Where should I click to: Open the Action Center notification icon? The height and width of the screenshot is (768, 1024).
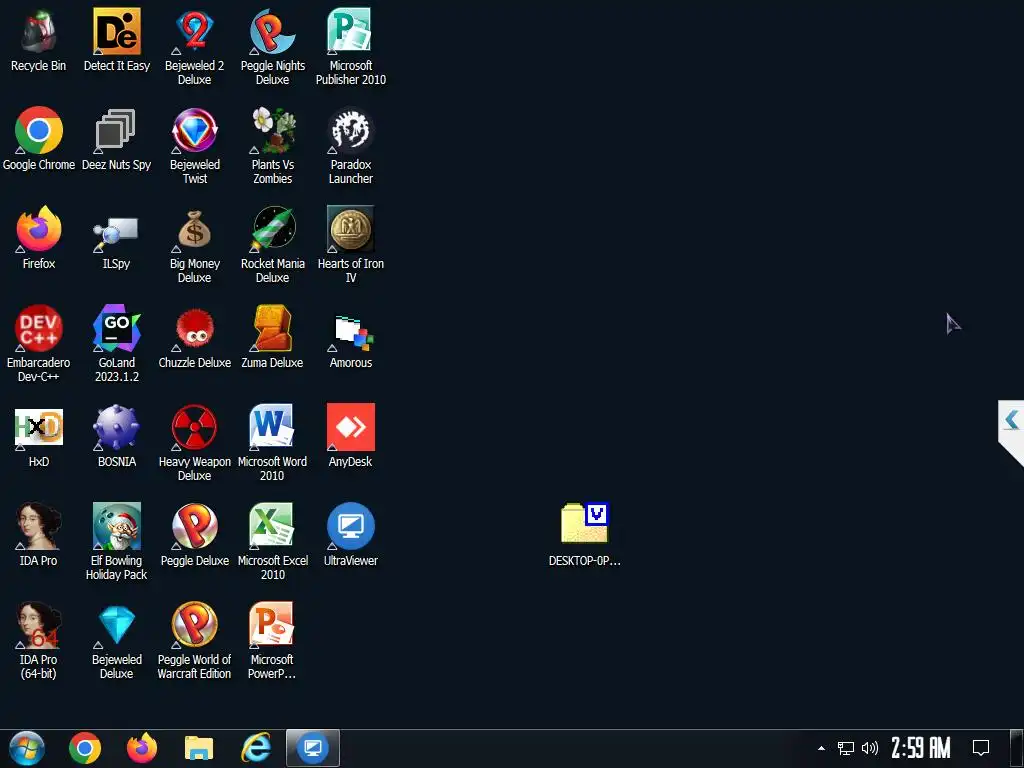click(x=981, y=748)
